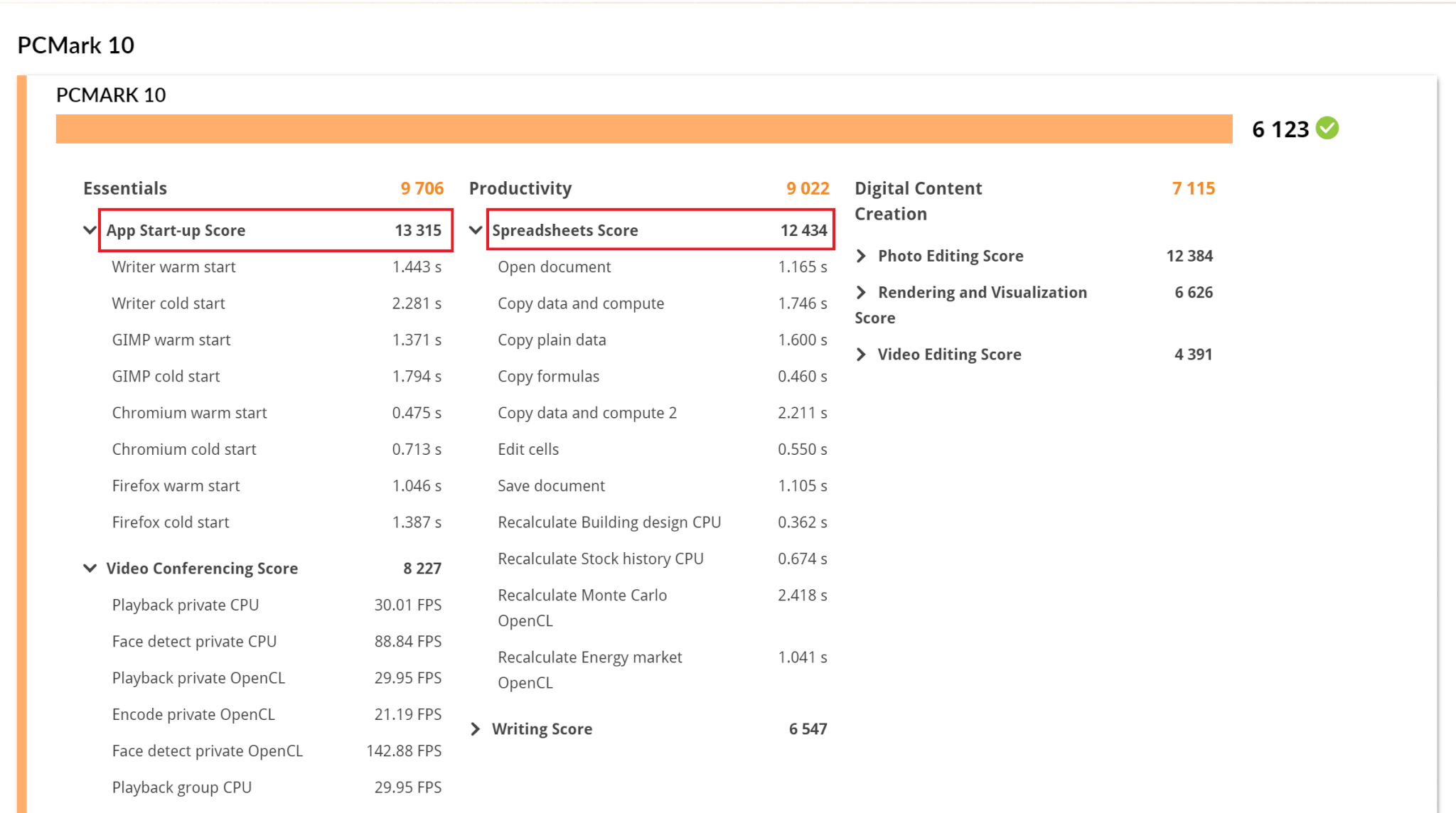The height and width of the screenshot is (813, 1456).
Task: Click the Essentials heading
Action: click(x=125, y=188)
